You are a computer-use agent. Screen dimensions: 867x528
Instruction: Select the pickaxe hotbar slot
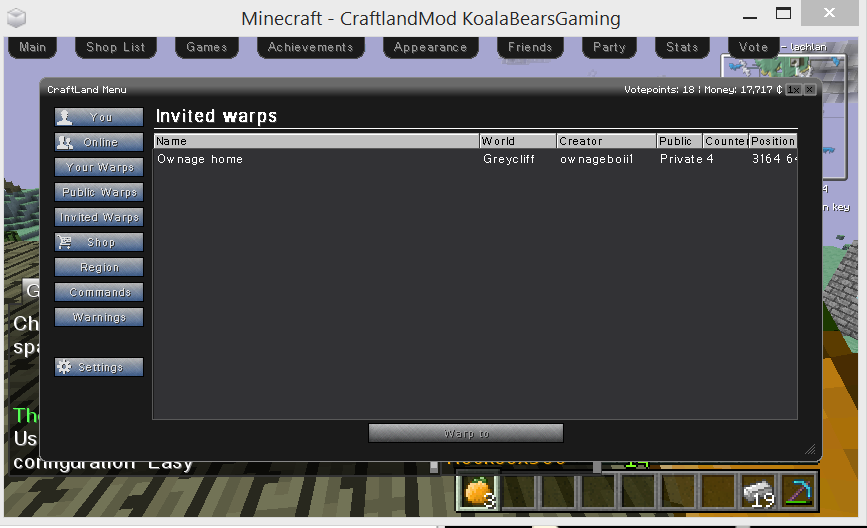(x=798, y=491)
